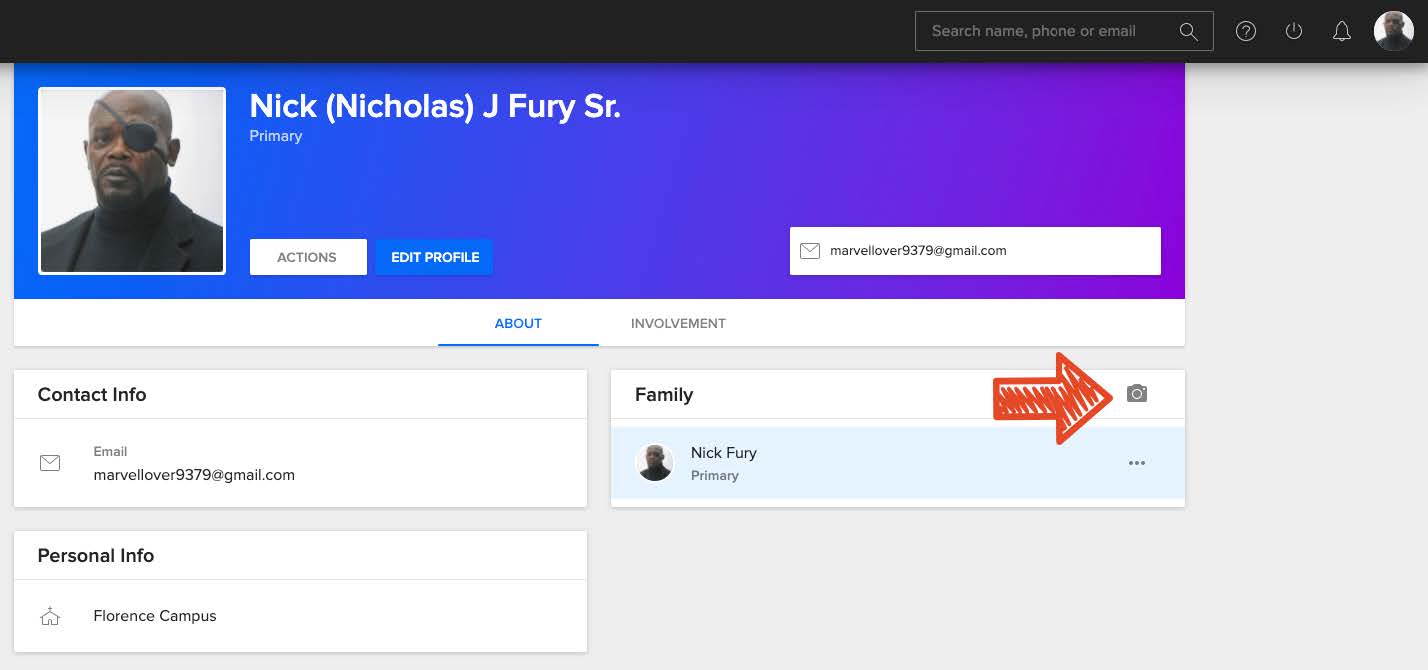The width and height of the screenshot is (1428, 670).
Task: Click Primary label under profile name
Action: point(276,136)
